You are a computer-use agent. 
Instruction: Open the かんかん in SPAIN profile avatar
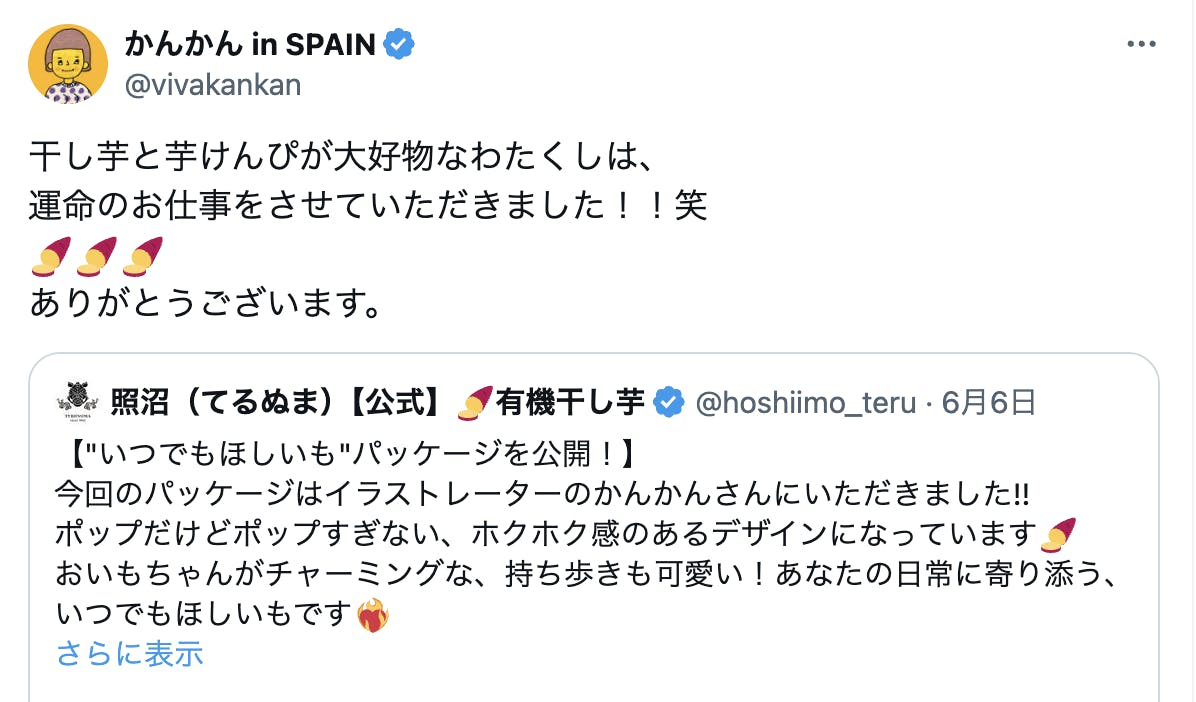click(67, 64)
